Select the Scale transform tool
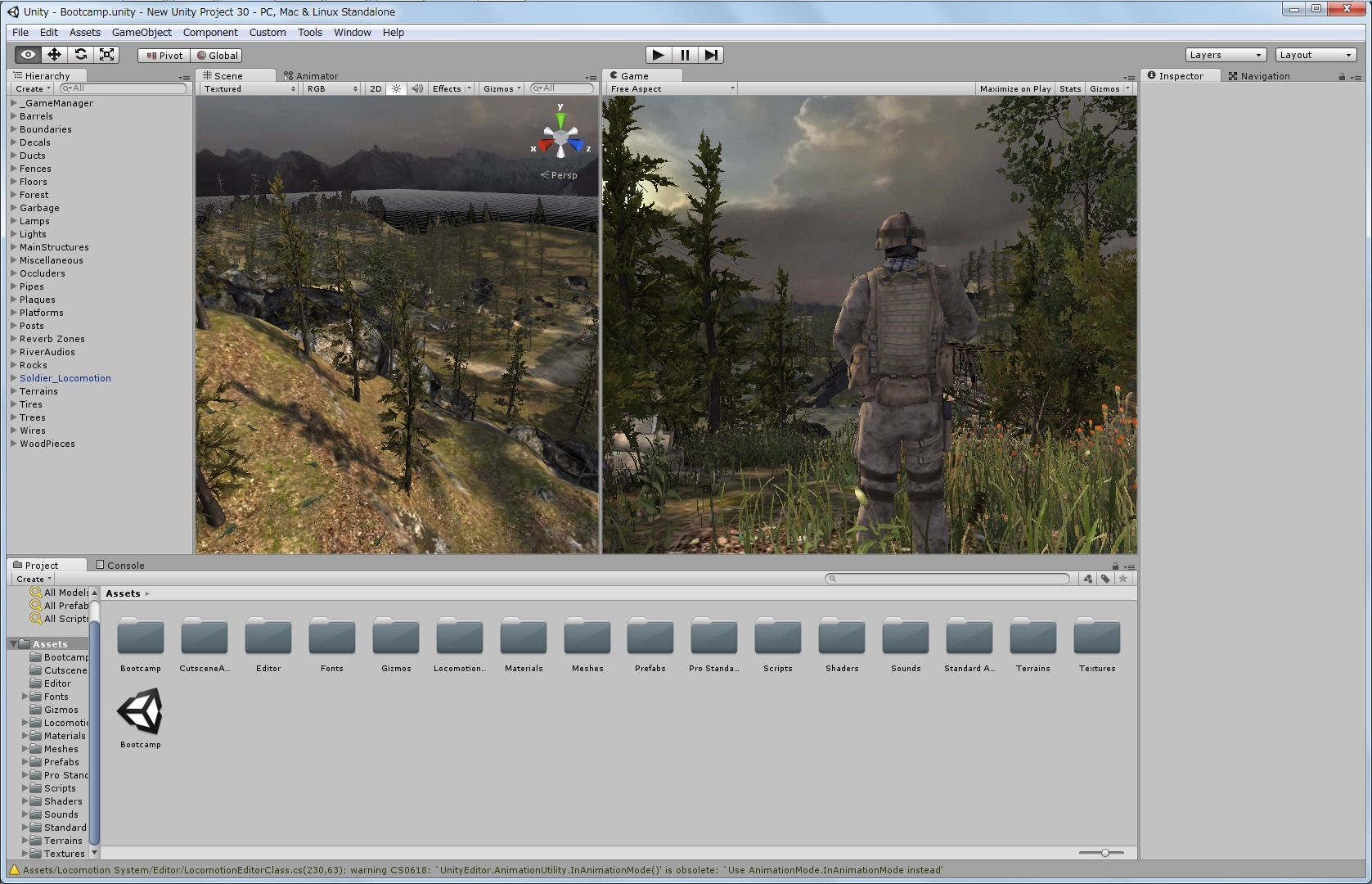The width and height of the screenshot is (1372, 884). (x=106, y=55)
